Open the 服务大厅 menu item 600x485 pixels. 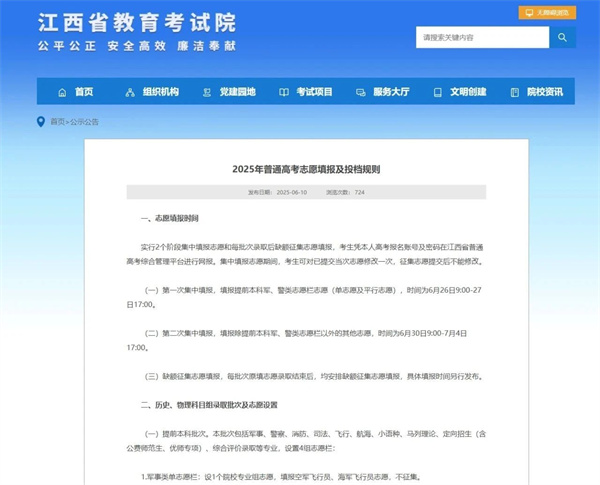click(x=391, y=92)
